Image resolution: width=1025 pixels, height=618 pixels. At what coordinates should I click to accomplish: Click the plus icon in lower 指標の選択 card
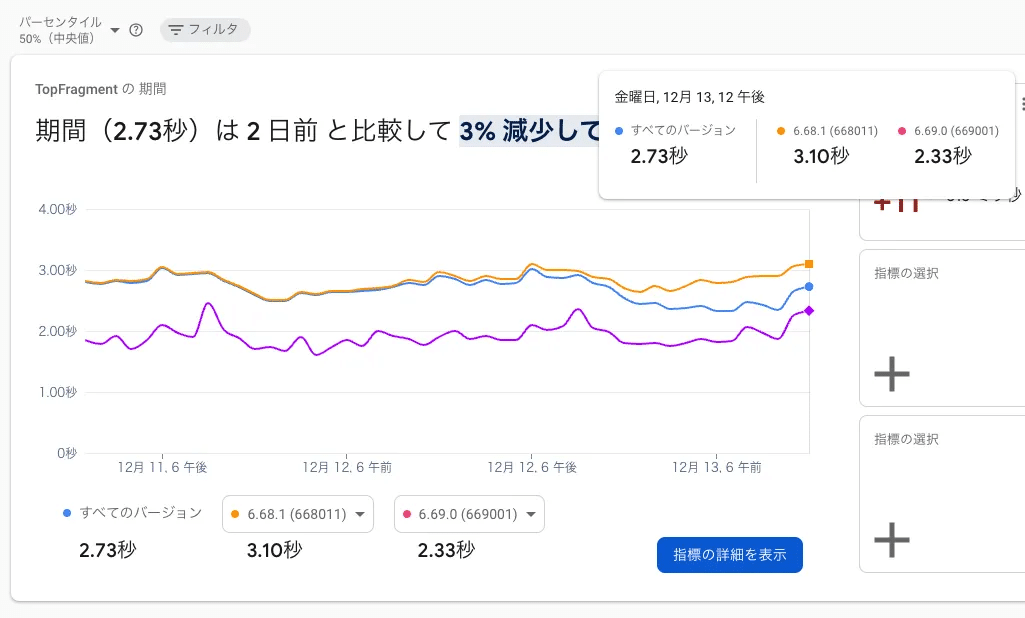pyautogui.click(x=891, y=540)
